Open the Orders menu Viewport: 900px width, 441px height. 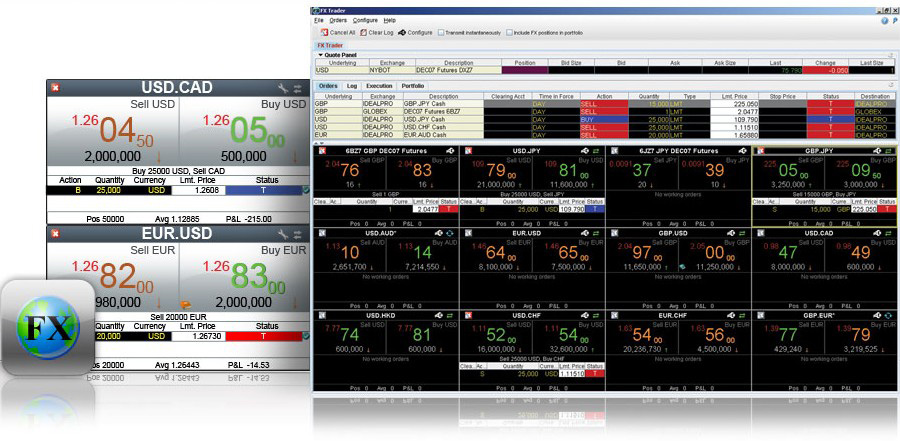338,20
